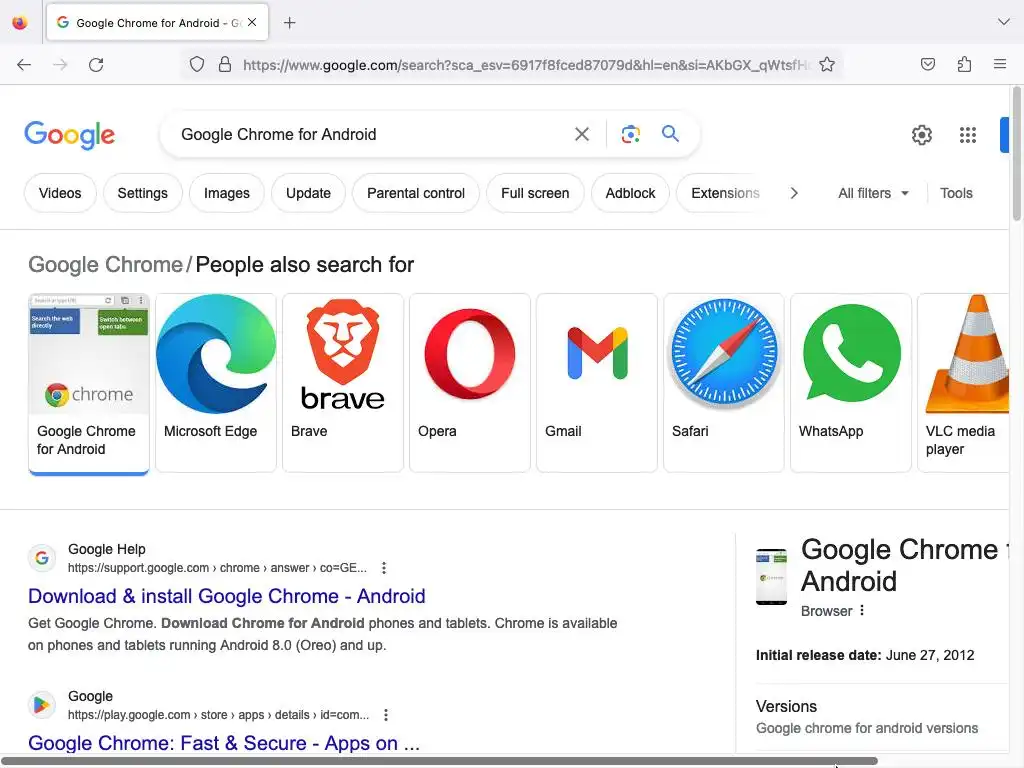Open a new browser tab
Viewport: 1024px width, 768px height.
pos(289,23)
